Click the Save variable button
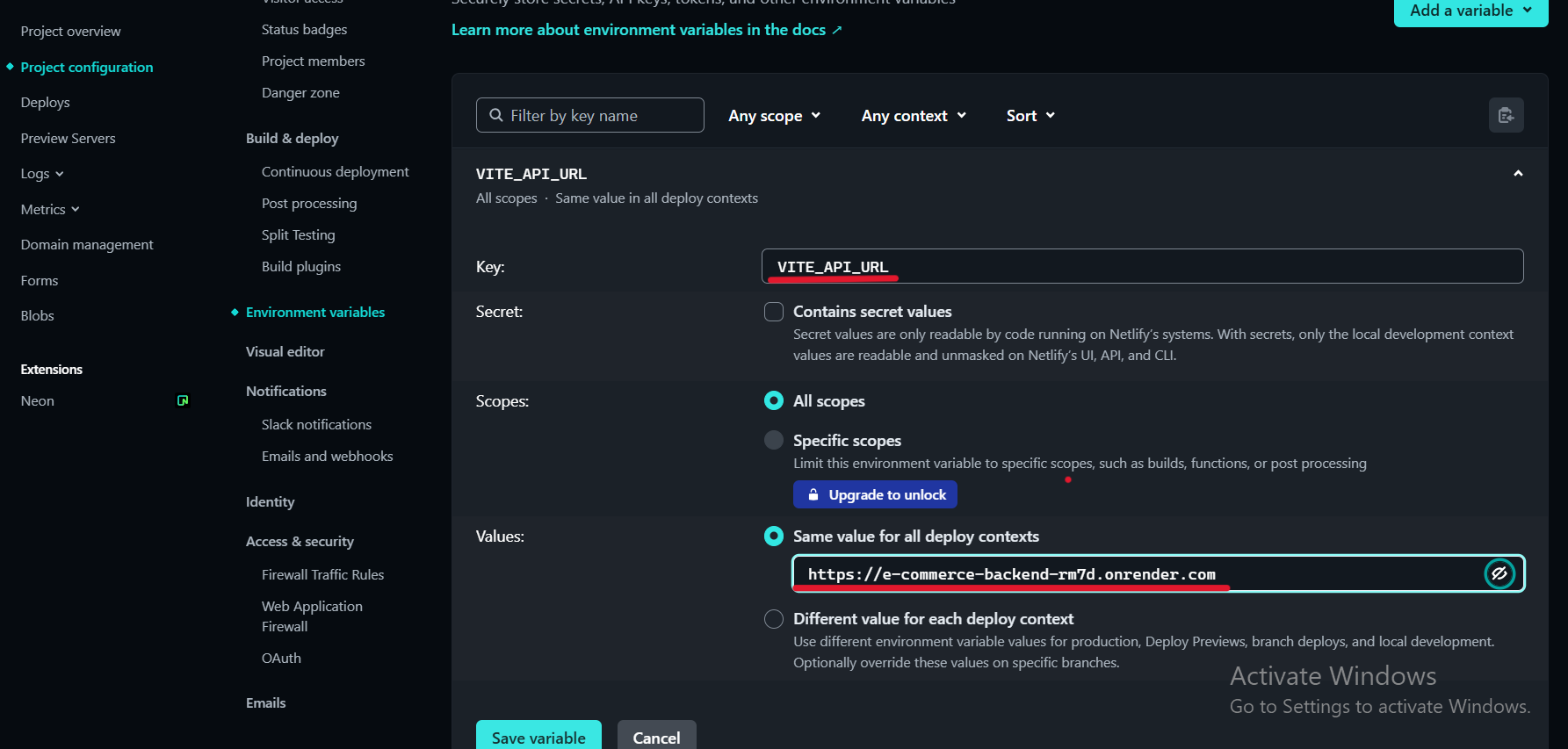Image resolution: width=1568 pixels, height=749 pixels. click(x=538, y=737)
